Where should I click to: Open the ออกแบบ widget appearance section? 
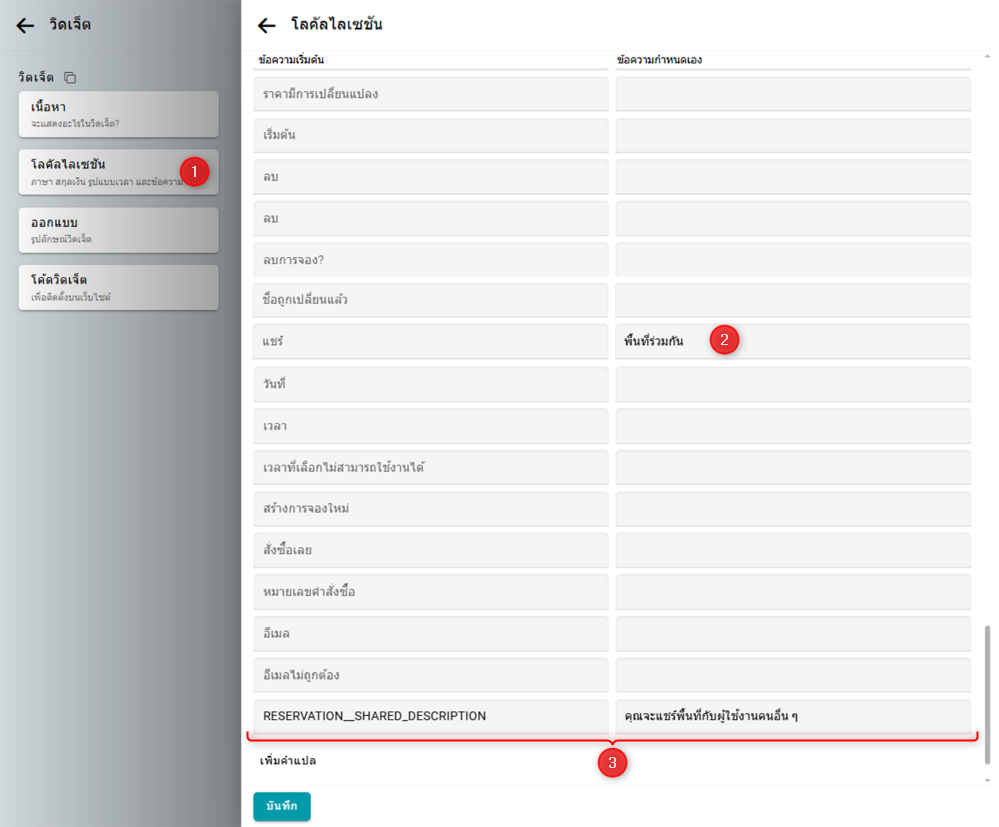pyautogui.click(x=118, y=230)
